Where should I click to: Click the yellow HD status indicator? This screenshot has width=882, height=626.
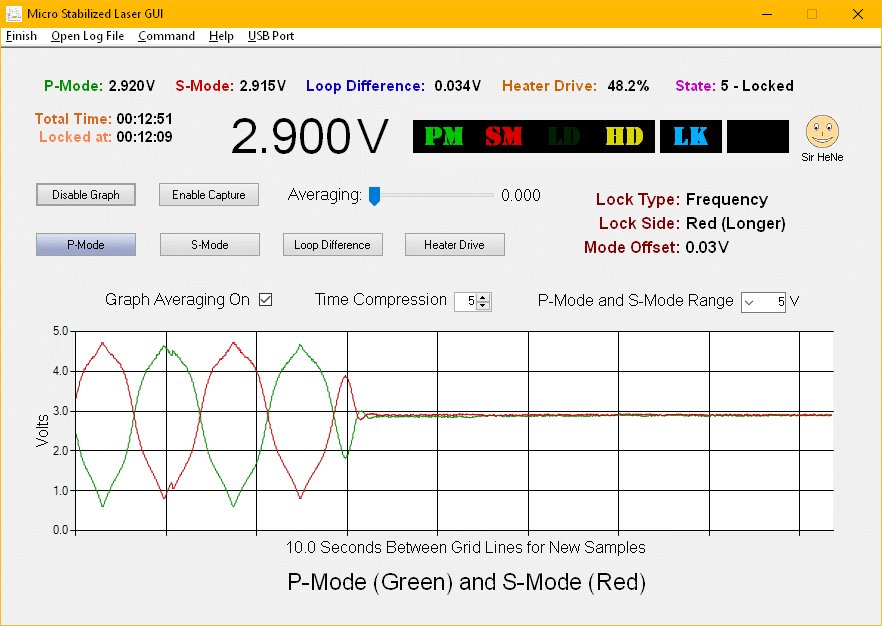click(625, 137)
